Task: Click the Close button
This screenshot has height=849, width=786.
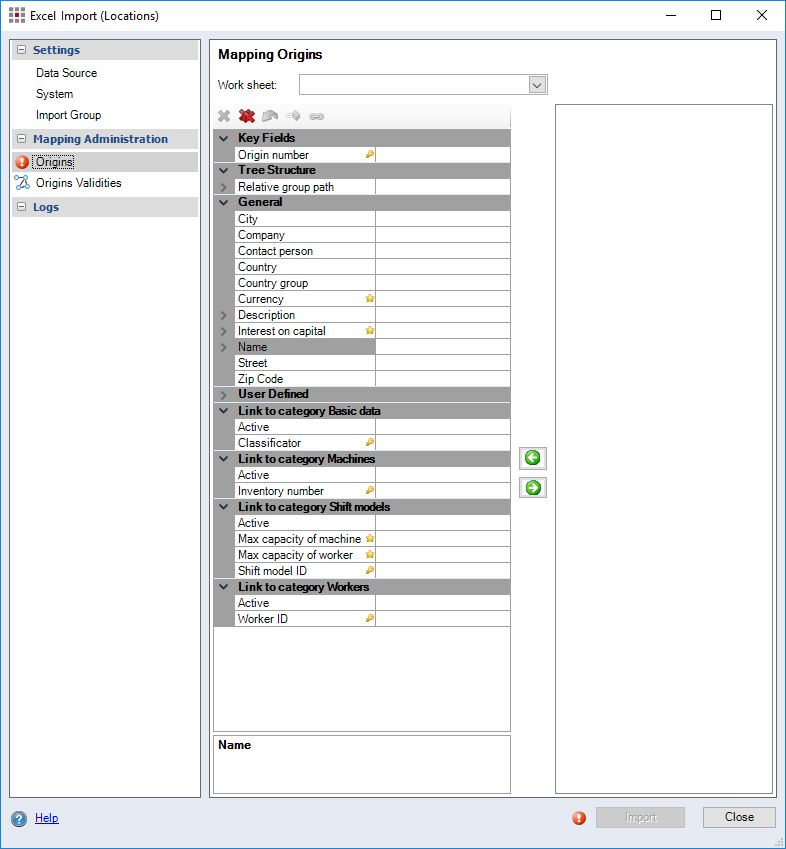Action: click(739, 817)
